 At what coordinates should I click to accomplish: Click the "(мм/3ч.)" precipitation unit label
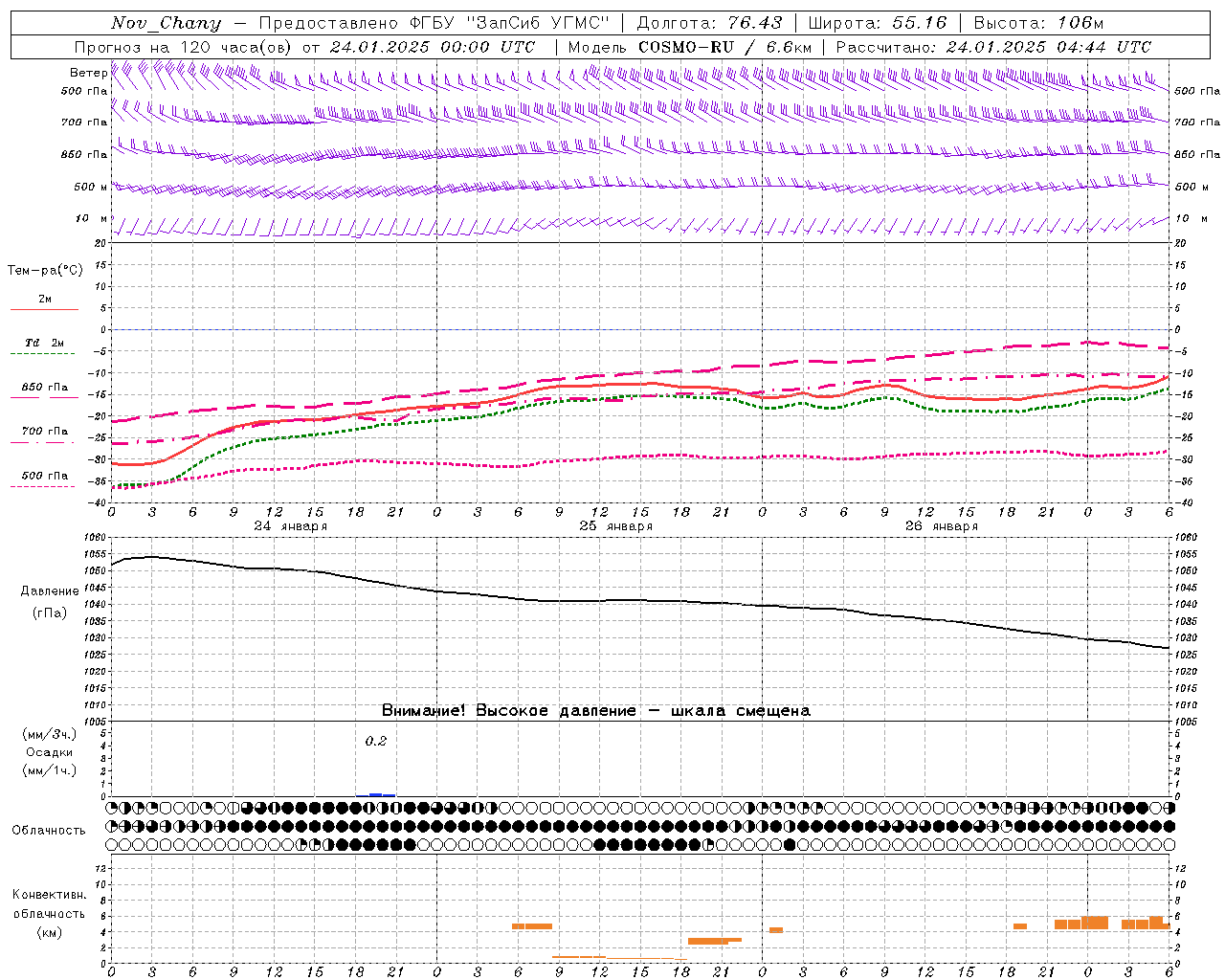click(50, 734)
